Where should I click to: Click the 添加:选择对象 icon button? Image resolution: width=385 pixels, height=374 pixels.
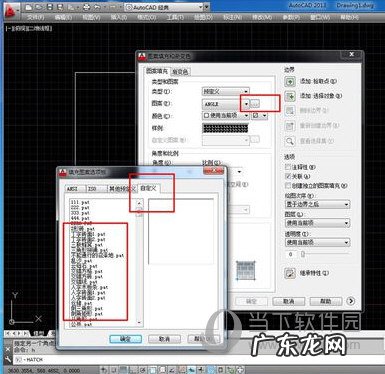(x=290, y=96)
